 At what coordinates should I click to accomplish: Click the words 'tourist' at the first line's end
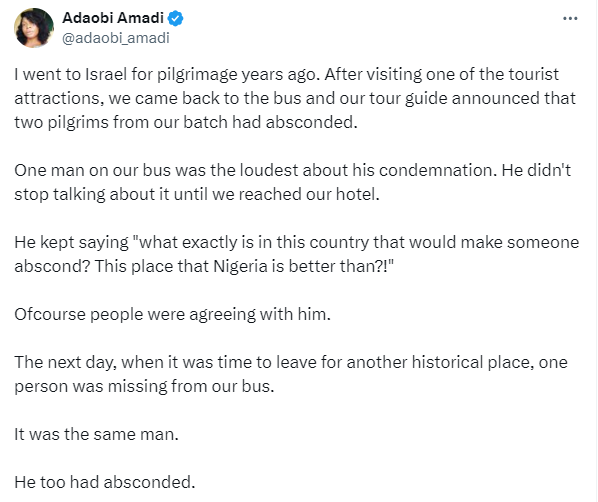click(x=530, y=74)
